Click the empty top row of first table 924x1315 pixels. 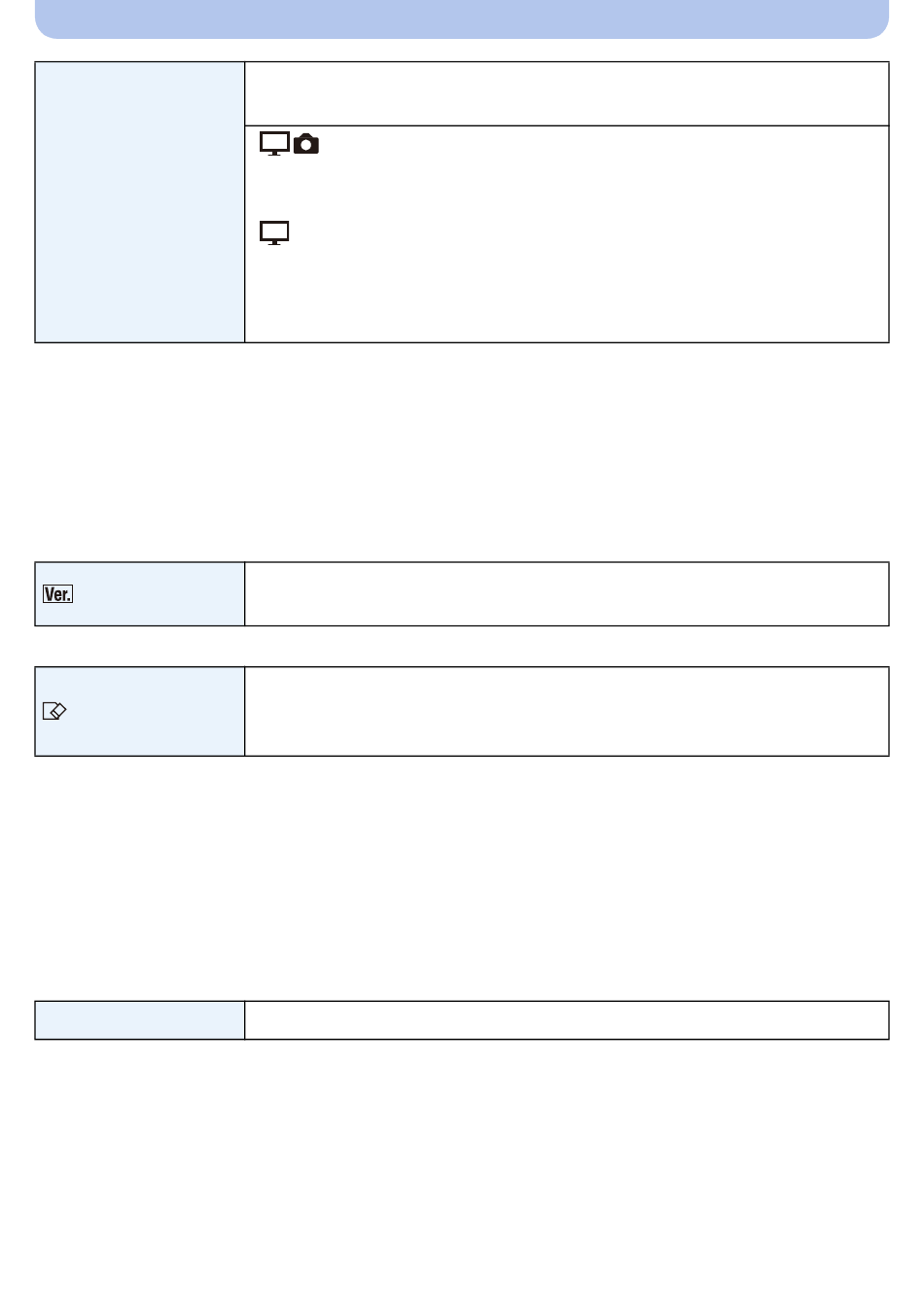click(567, 94)
